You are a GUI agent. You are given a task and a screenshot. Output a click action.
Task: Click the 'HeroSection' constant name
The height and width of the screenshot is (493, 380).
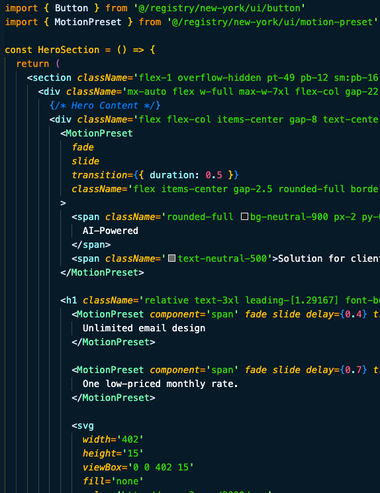coord(68,50)
